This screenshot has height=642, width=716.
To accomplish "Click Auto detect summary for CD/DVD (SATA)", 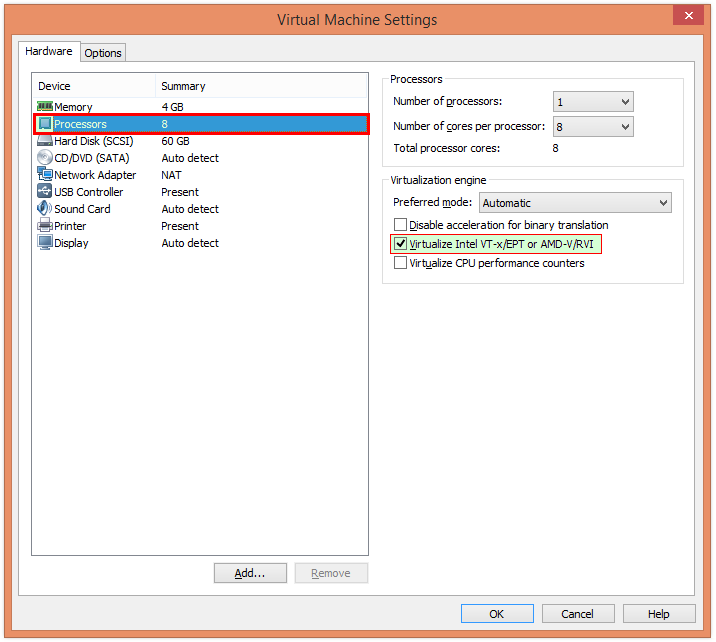I will point(190,158).
